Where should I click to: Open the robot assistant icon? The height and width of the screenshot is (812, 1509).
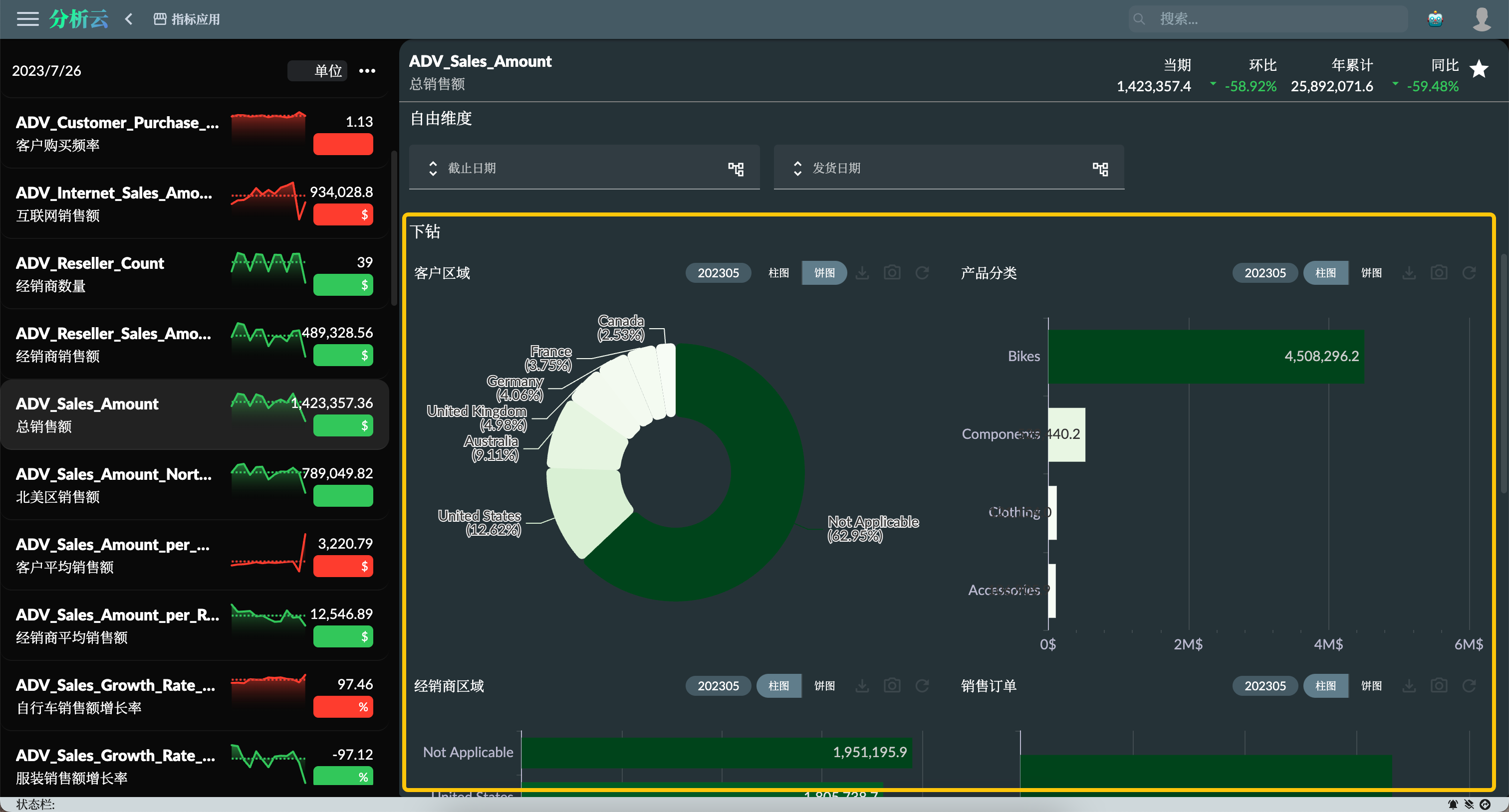[1435, 19]
